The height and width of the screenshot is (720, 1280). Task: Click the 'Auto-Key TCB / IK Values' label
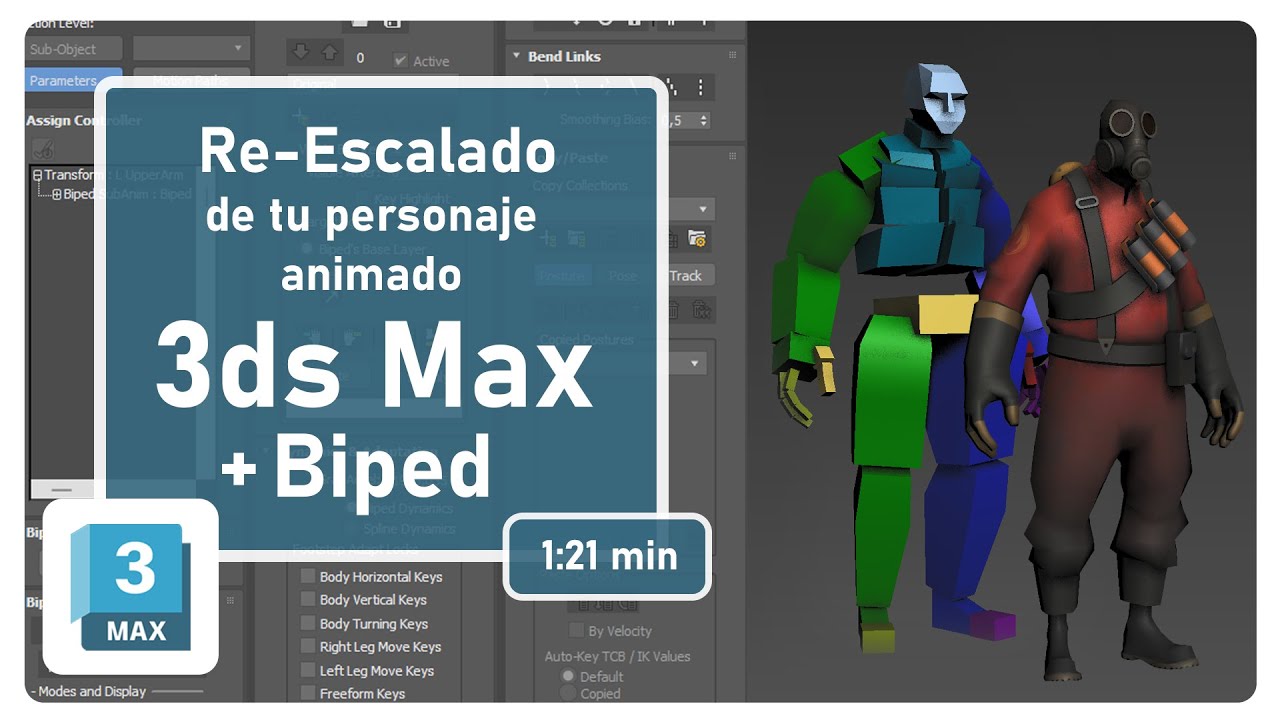coord(617,656)
